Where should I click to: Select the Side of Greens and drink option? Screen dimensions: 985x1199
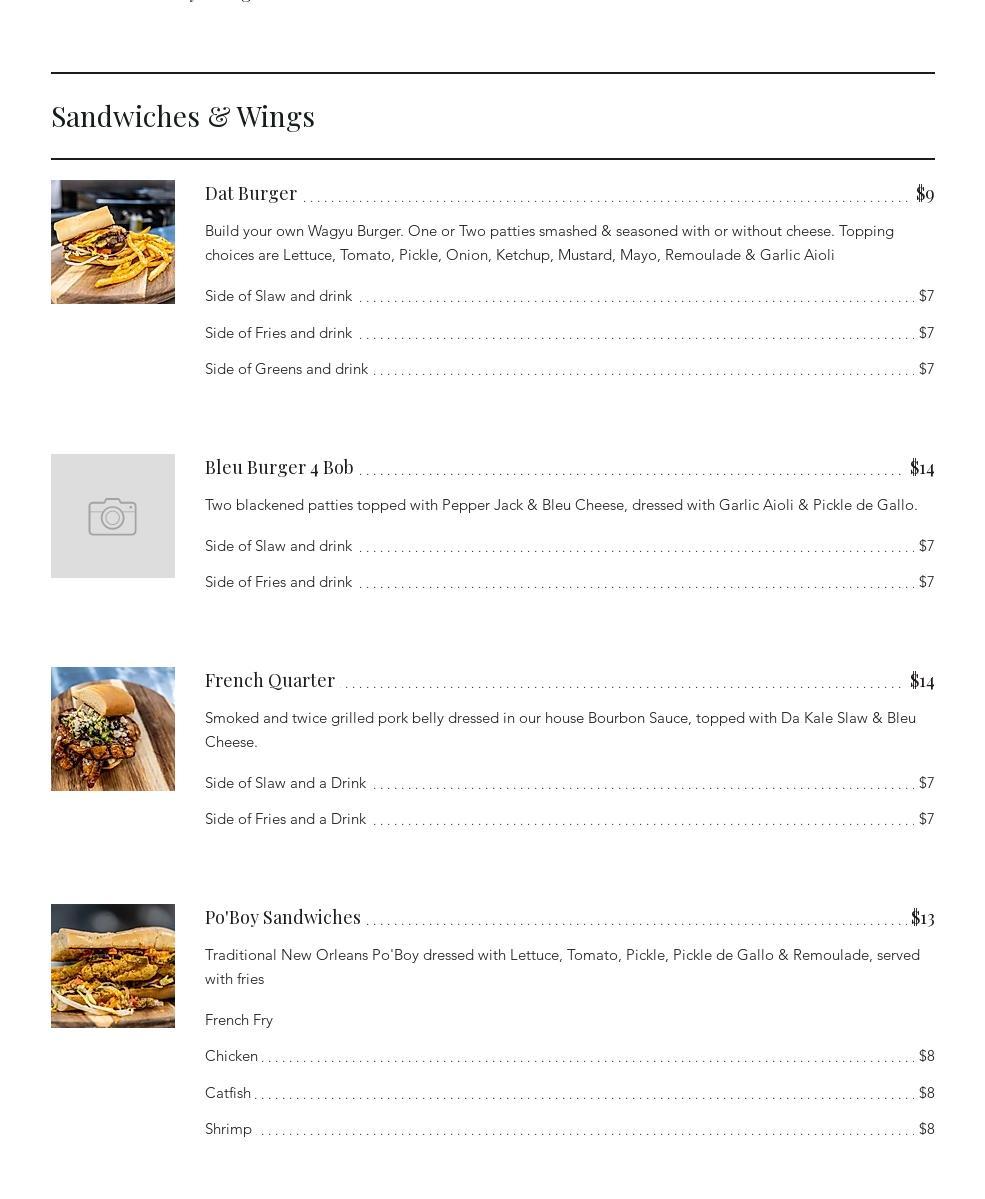tap(286, 369)
